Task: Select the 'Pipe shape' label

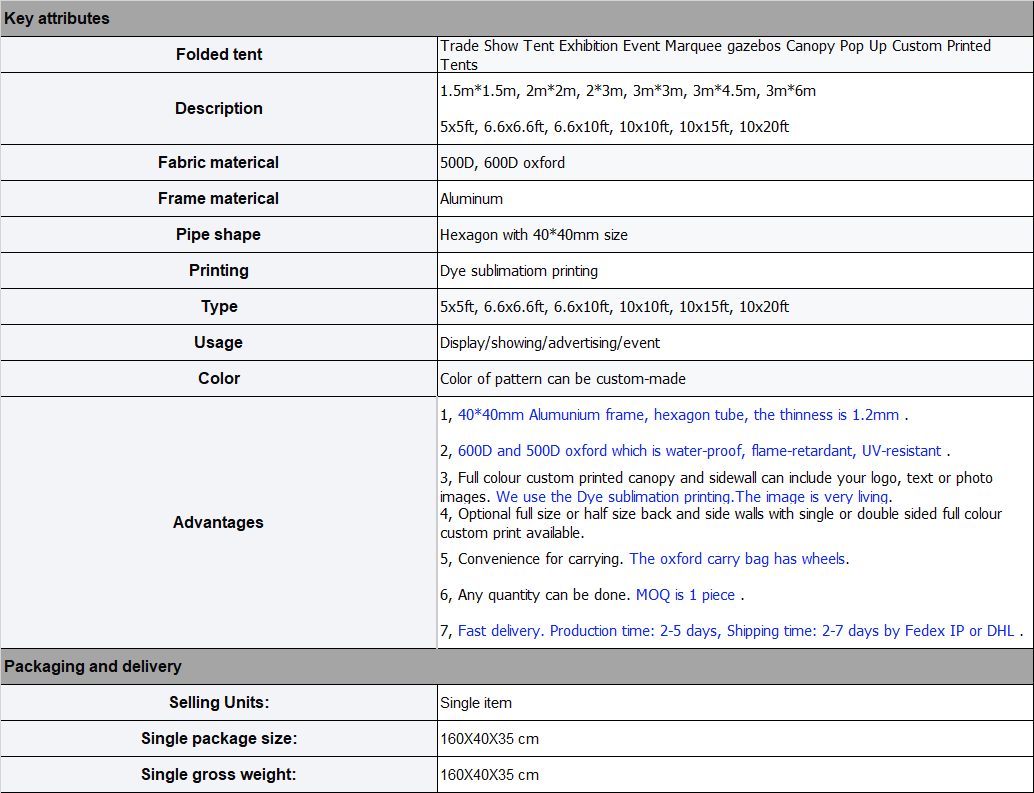Action: point(219,235)
